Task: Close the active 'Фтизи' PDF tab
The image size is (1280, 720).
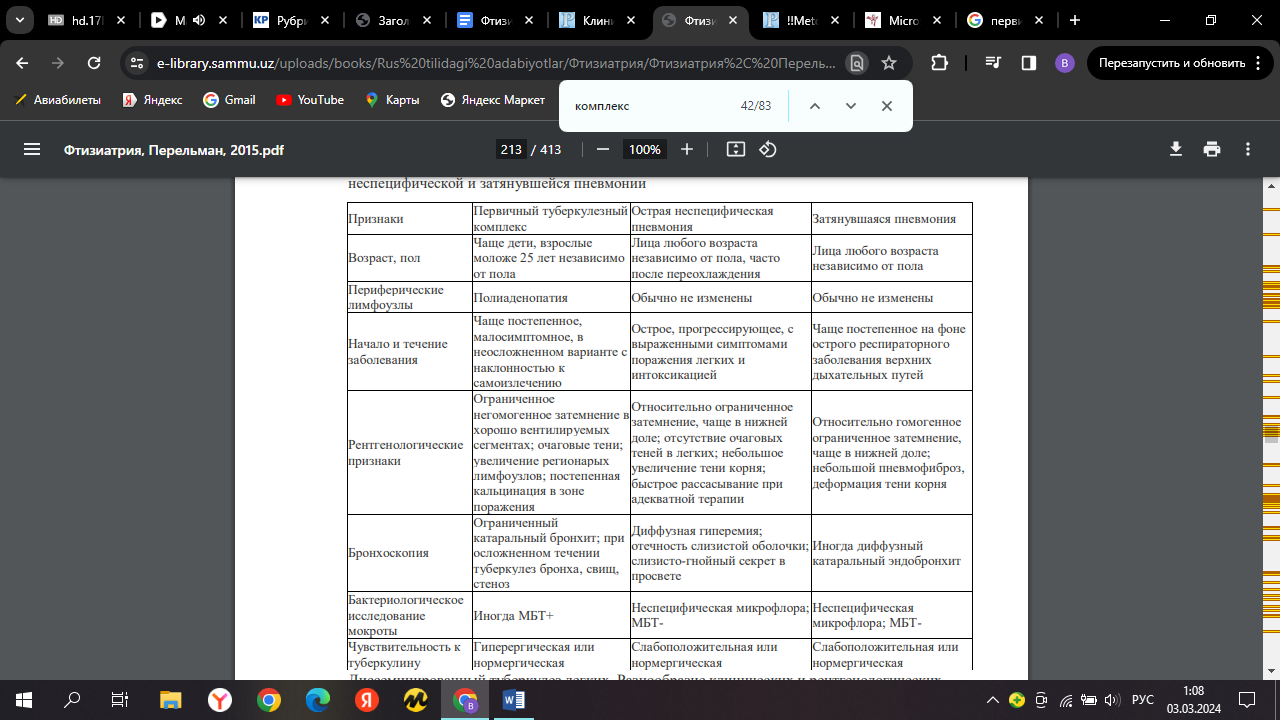Action: point(735,20)
